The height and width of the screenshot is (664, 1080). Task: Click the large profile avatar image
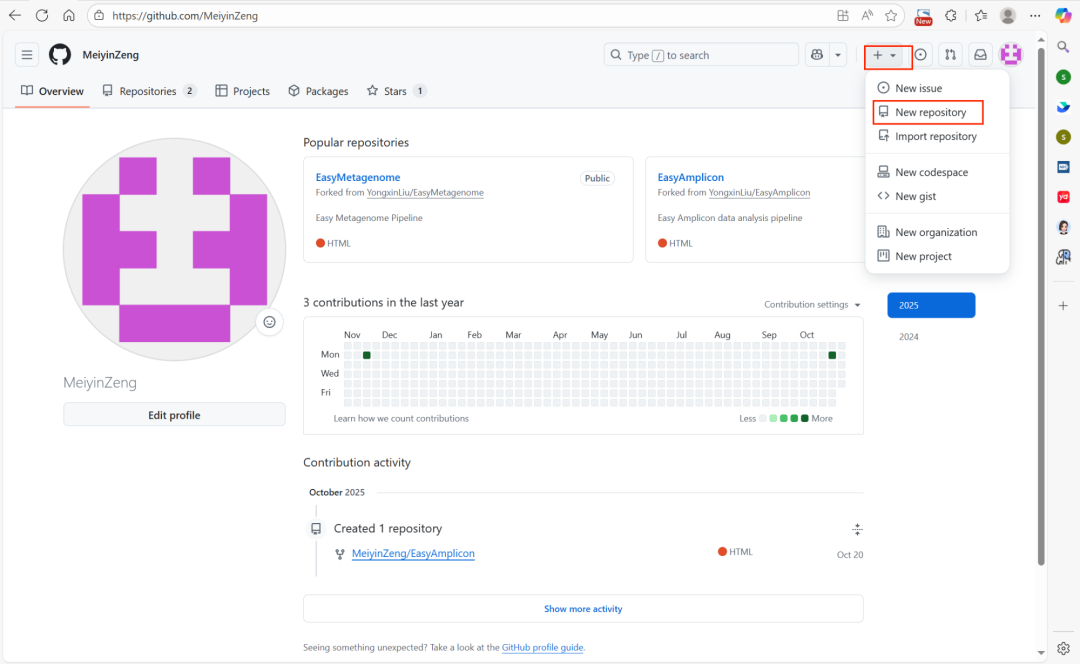(x=174, y=249)
